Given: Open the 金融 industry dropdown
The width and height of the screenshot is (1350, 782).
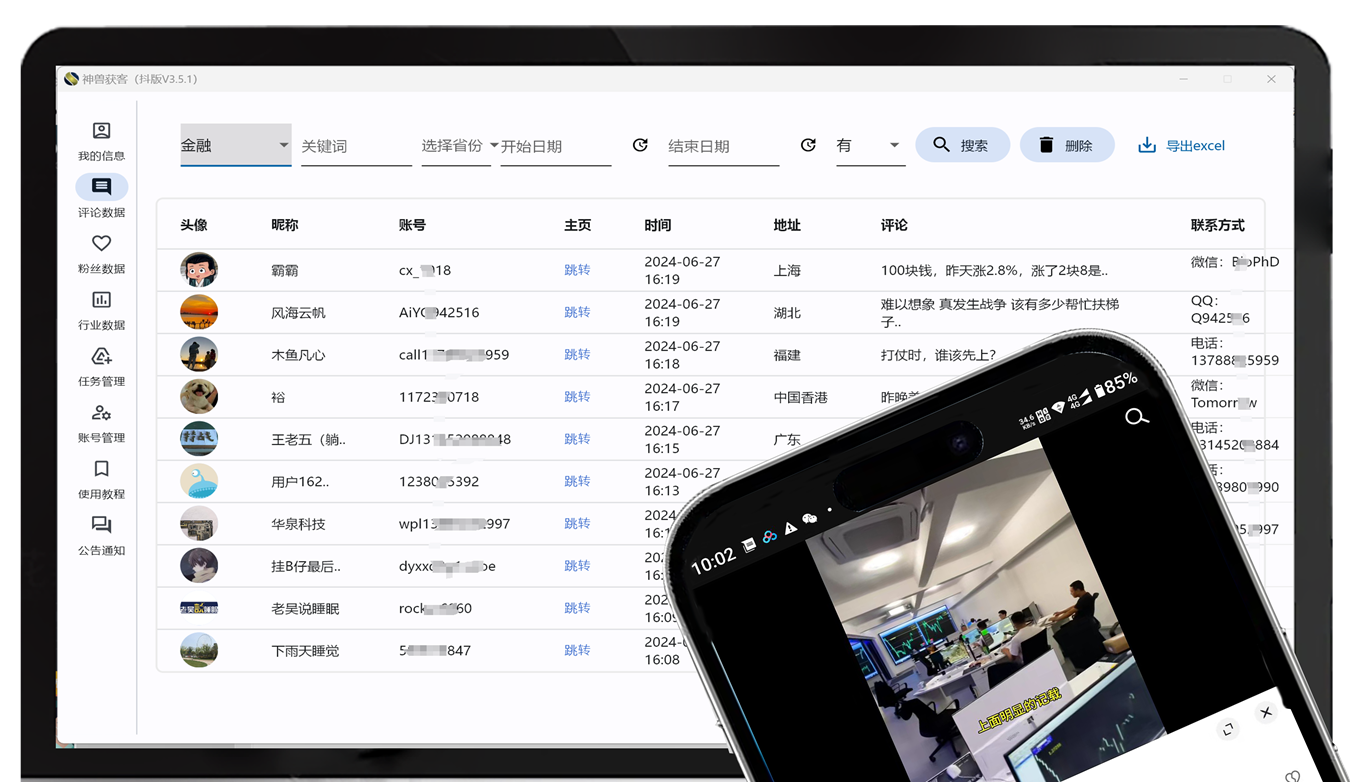Looking at the screenshot, I should [x=236, y=145].
